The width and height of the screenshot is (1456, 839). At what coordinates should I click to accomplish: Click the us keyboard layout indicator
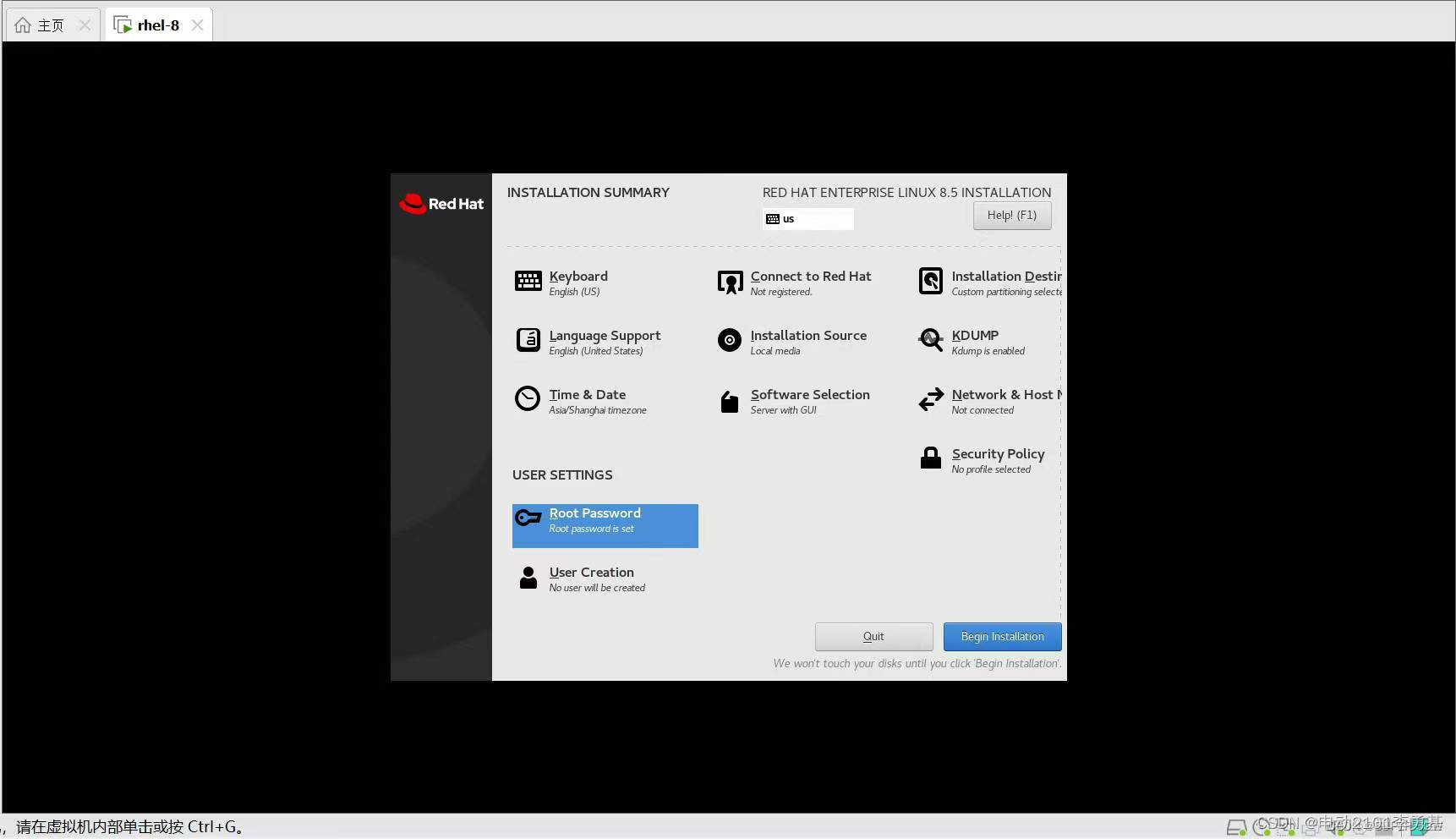click(x=808, y=219)
